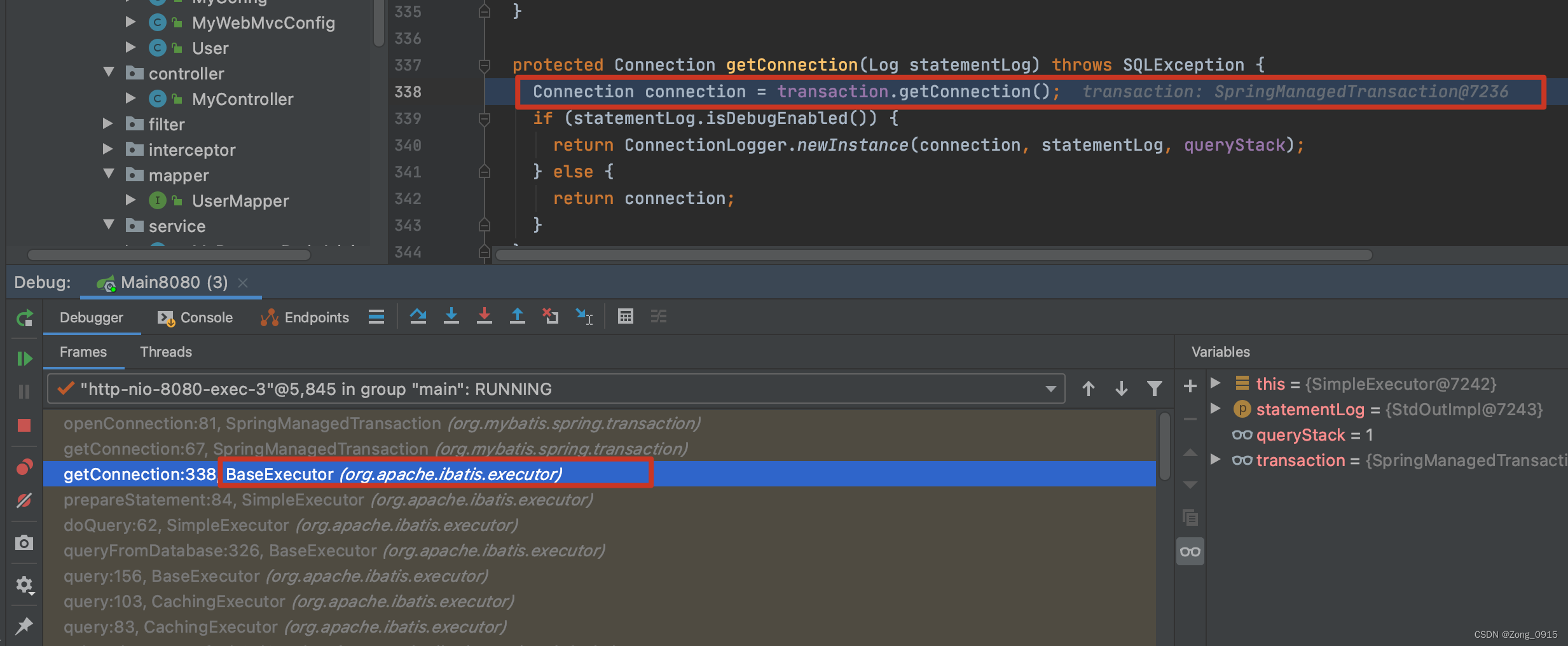
Task: Open View Breakpoints red circles icon
Action: coord(24,467)
